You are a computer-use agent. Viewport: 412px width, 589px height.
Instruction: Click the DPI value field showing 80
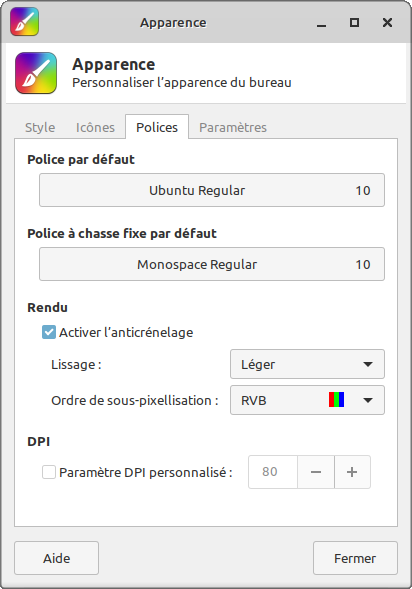click(x=273, y=472)
